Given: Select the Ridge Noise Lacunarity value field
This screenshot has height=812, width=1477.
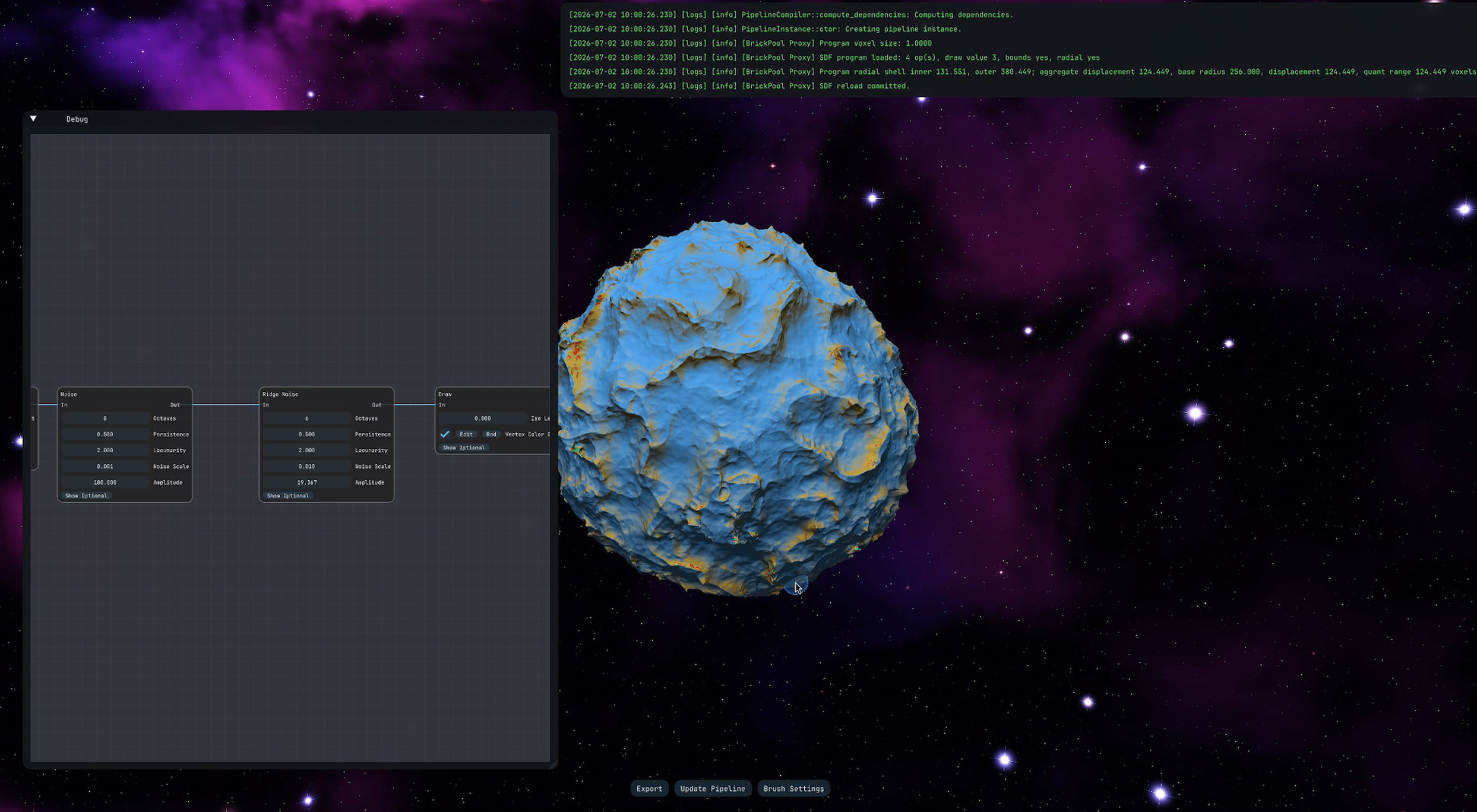Looking at the screenshot, I should pyautogui.click(x=307, y=451).
